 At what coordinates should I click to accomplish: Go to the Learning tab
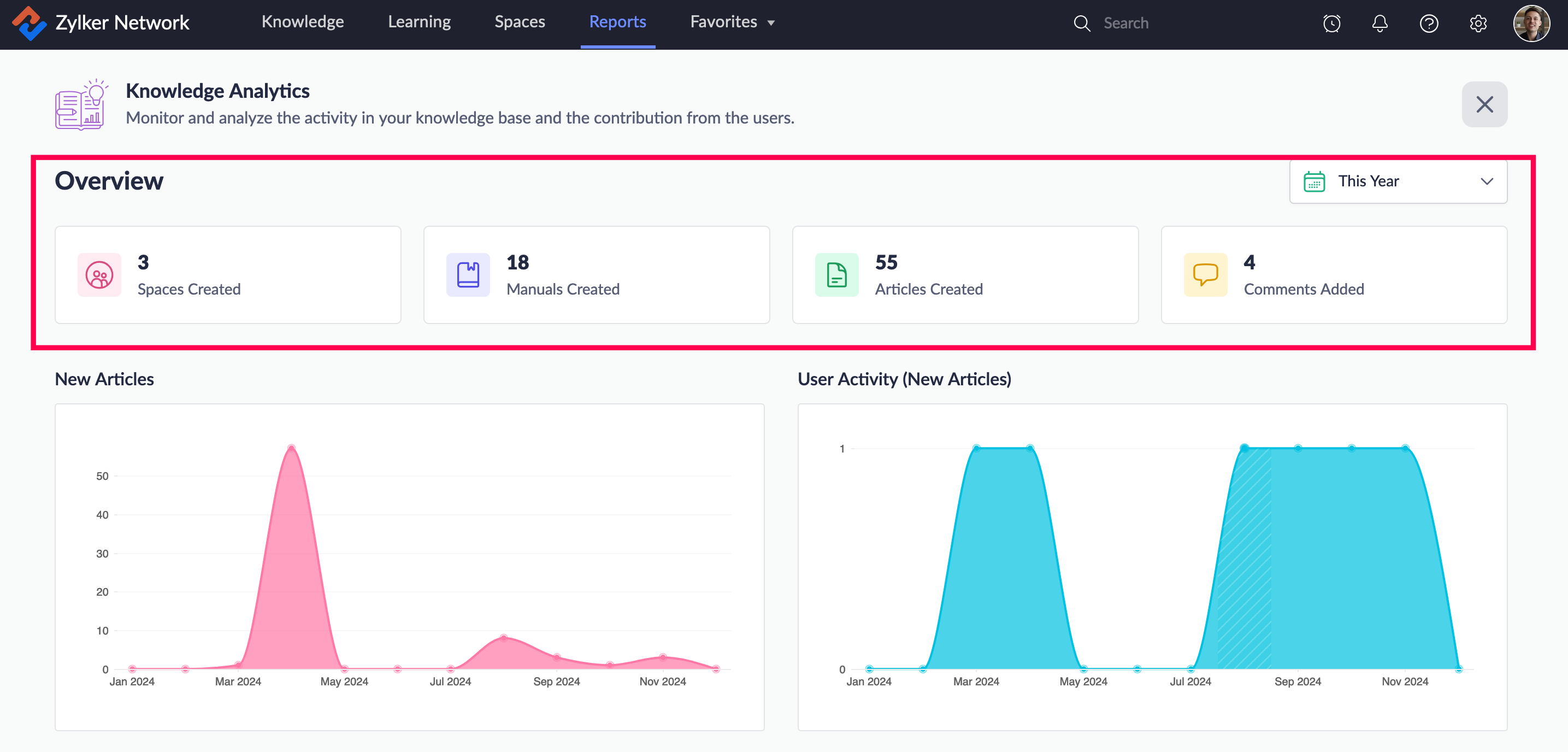[x=419, y=22]
